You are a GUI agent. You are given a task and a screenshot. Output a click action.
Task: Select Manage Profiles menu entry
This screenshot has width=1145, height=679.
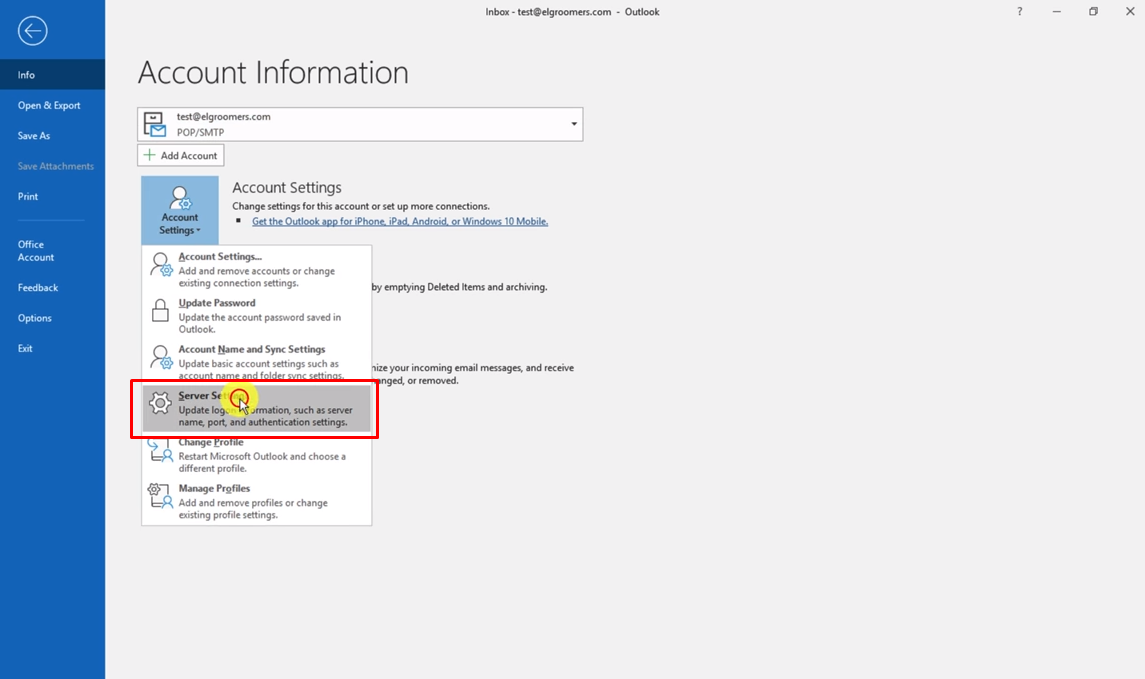click(x=256, y=501)
